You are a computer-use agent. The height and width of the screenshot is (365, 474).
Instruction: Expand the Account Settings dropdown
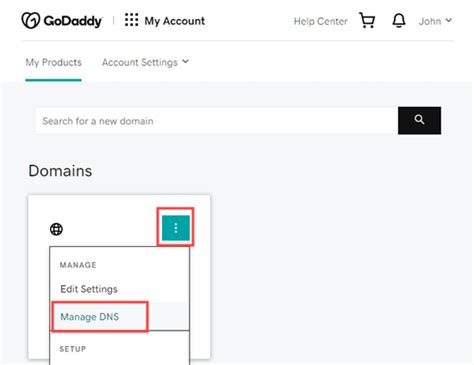[145, 62]
